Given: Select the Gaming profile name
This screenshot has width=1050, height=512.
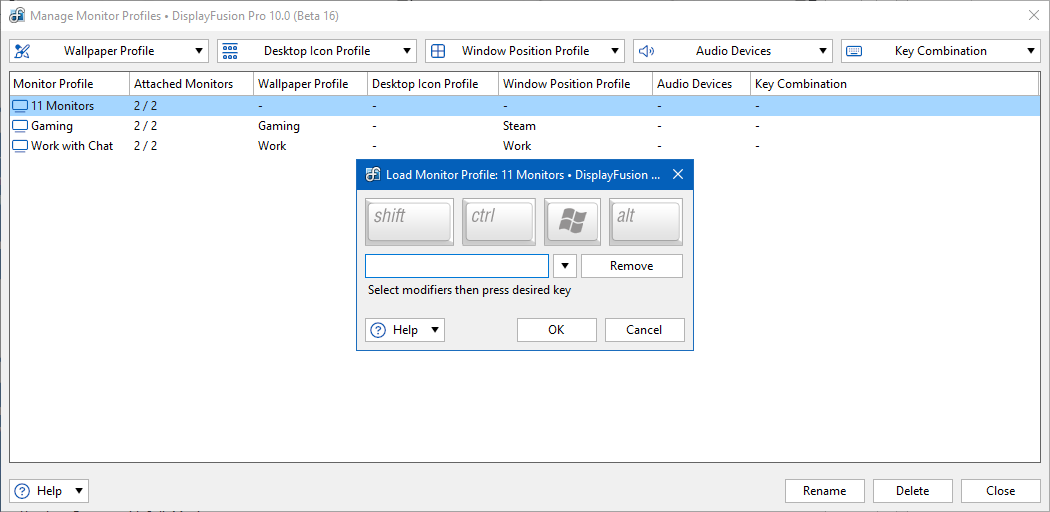Looking at the screenshot, I should pos(52,126).
